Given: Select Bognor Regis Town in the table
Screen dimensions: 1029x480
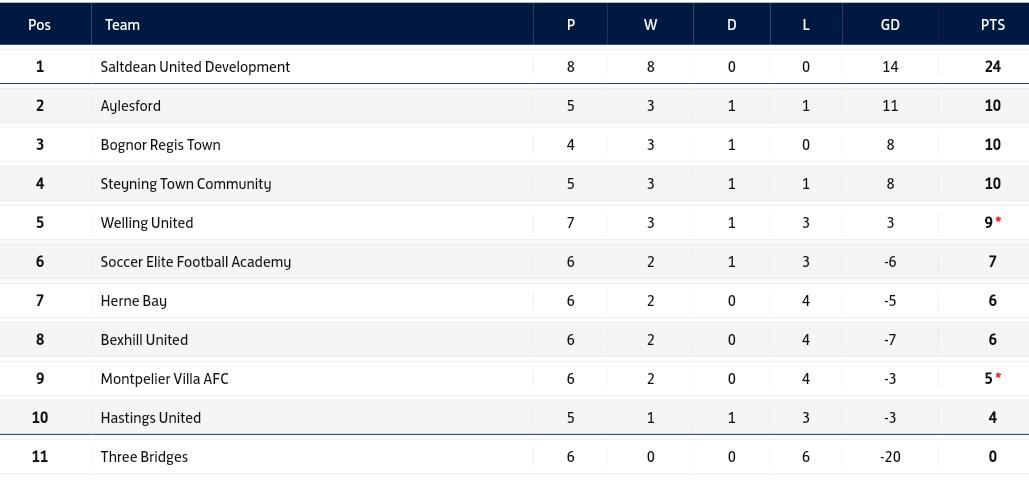Looking at the screenshot, I should click(160, 145).
